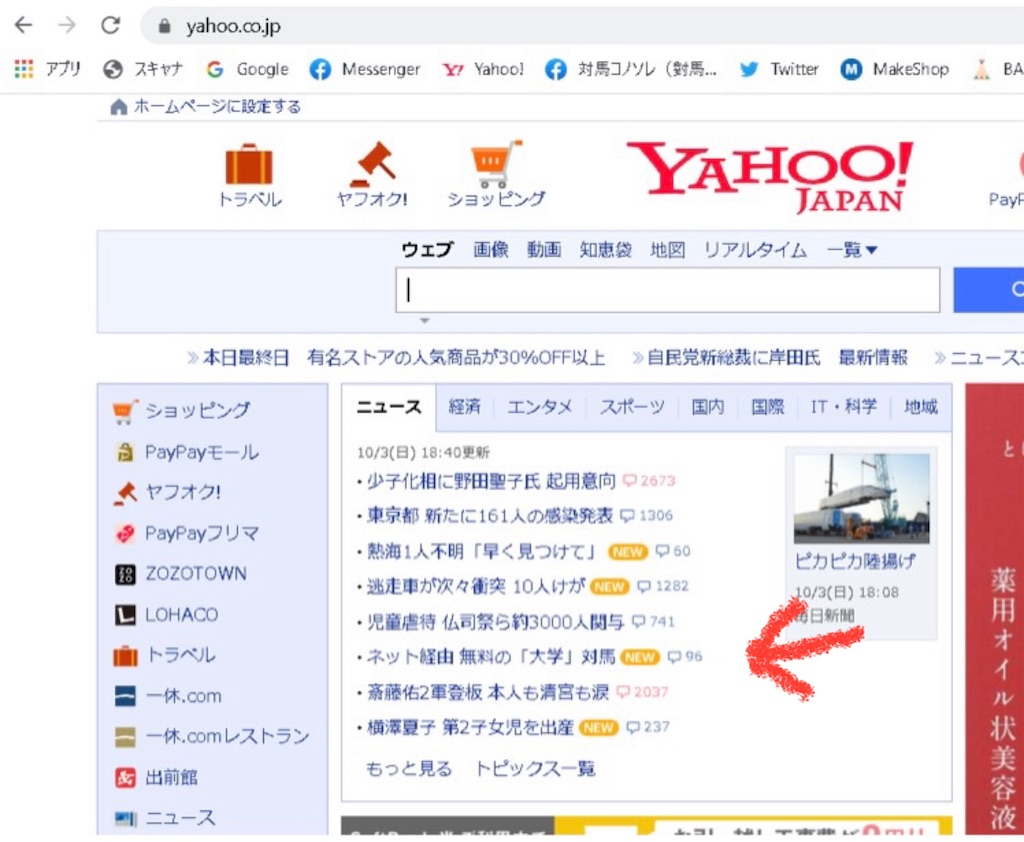Click もっと見る below news list

[409, 769]
